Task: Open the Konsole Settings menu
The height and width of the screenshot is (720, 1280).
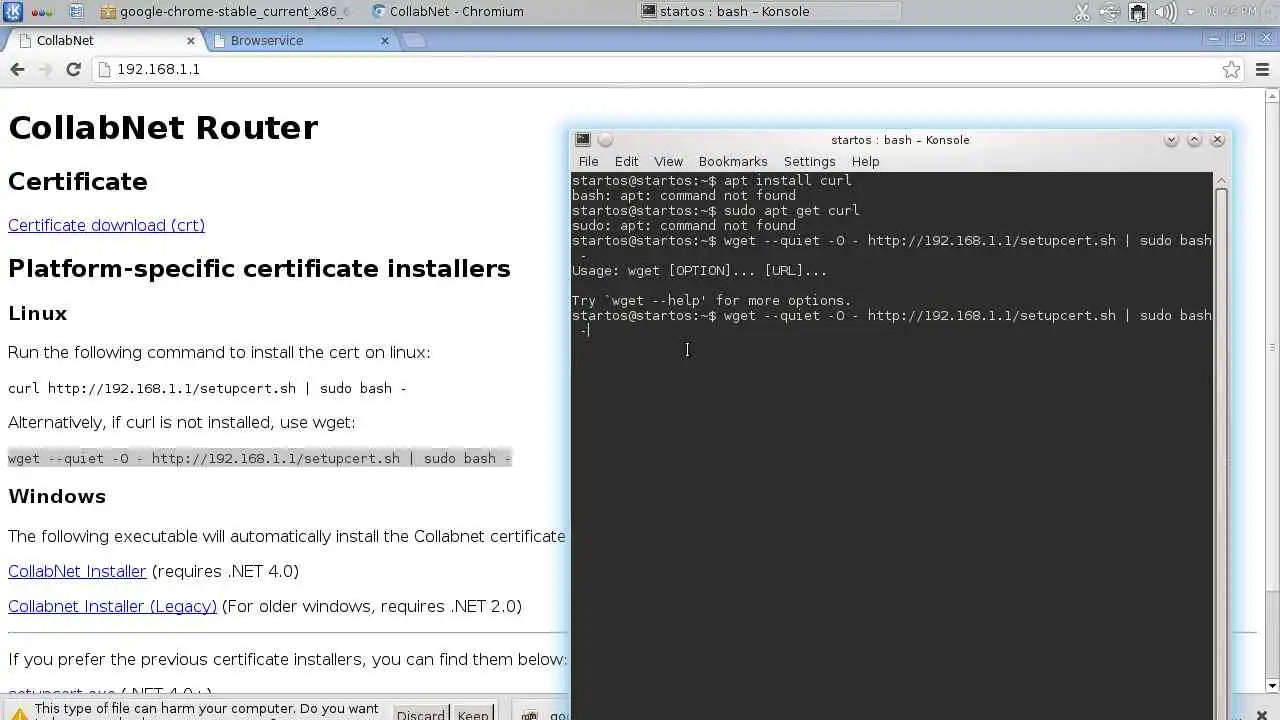Action: coord(809,161)
